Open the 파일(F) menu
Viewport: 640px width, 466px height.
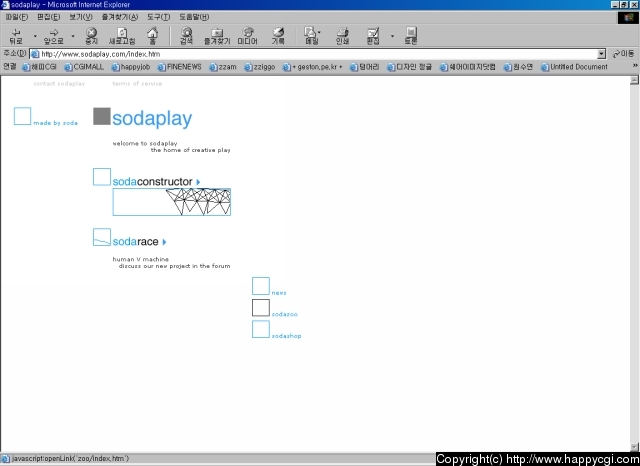click(x=17, y=17)
